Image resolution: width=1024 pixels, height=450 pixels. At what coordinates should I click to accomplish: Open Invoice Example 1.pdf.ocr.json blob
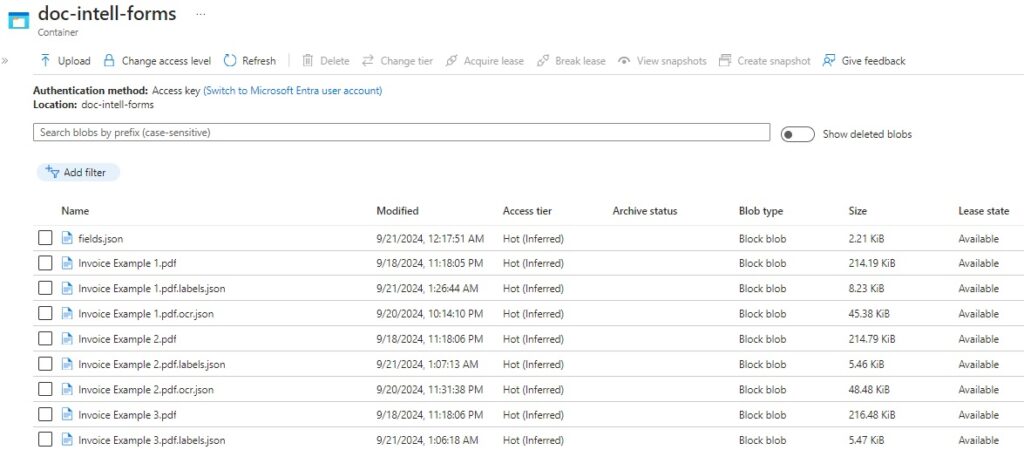point(146,314)
